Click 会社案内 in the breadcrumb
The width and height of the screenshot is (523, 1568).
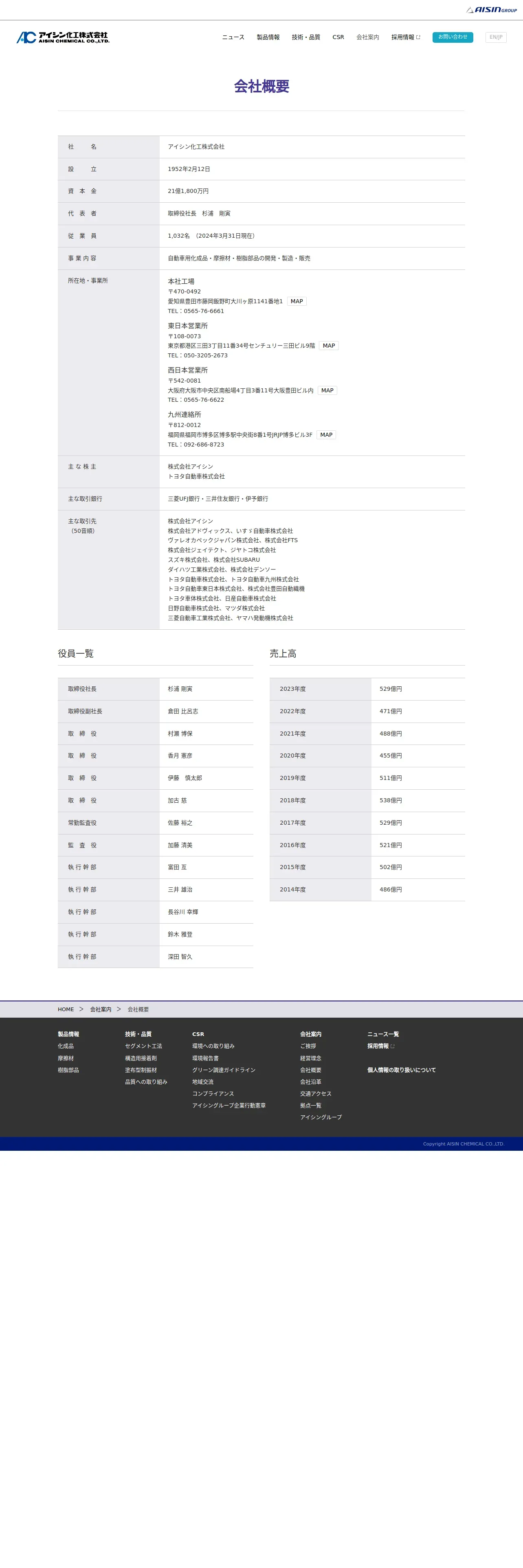[x=101, y=1009]
